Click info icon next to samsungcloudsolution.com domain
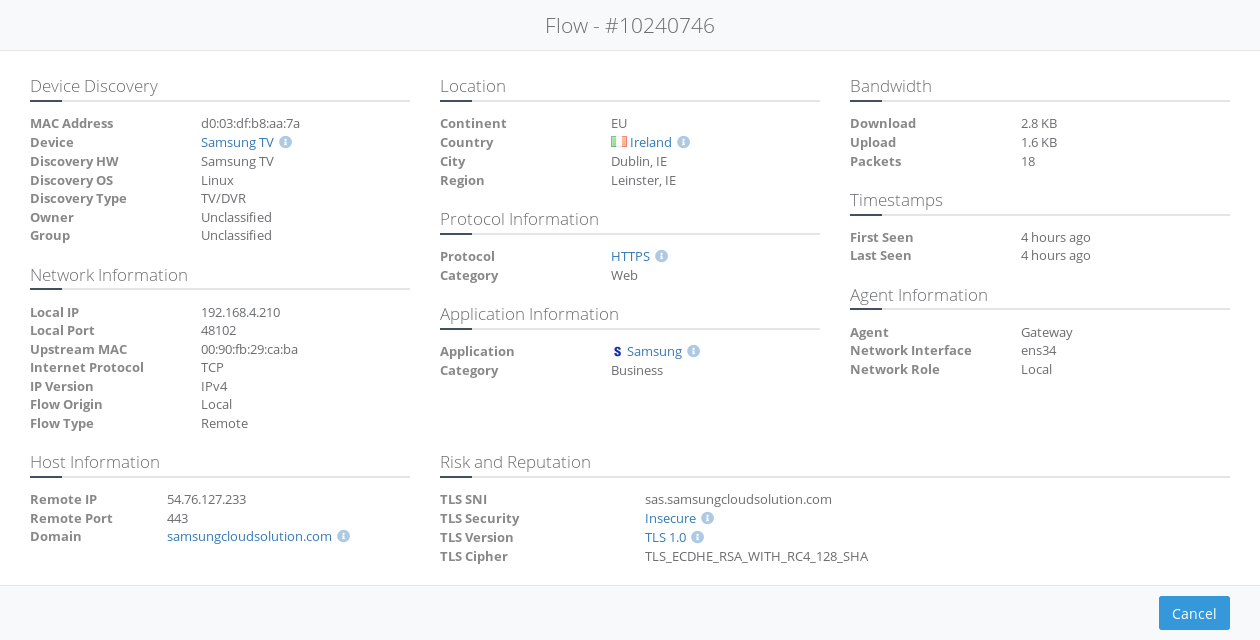Screen dimensions: 1260x640 coord(343,537)
